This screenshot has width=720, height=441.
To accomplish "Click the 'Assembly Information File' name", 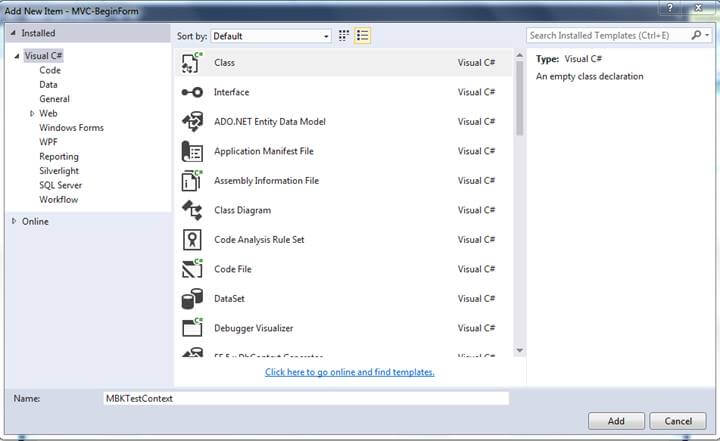I will [266, 181].
